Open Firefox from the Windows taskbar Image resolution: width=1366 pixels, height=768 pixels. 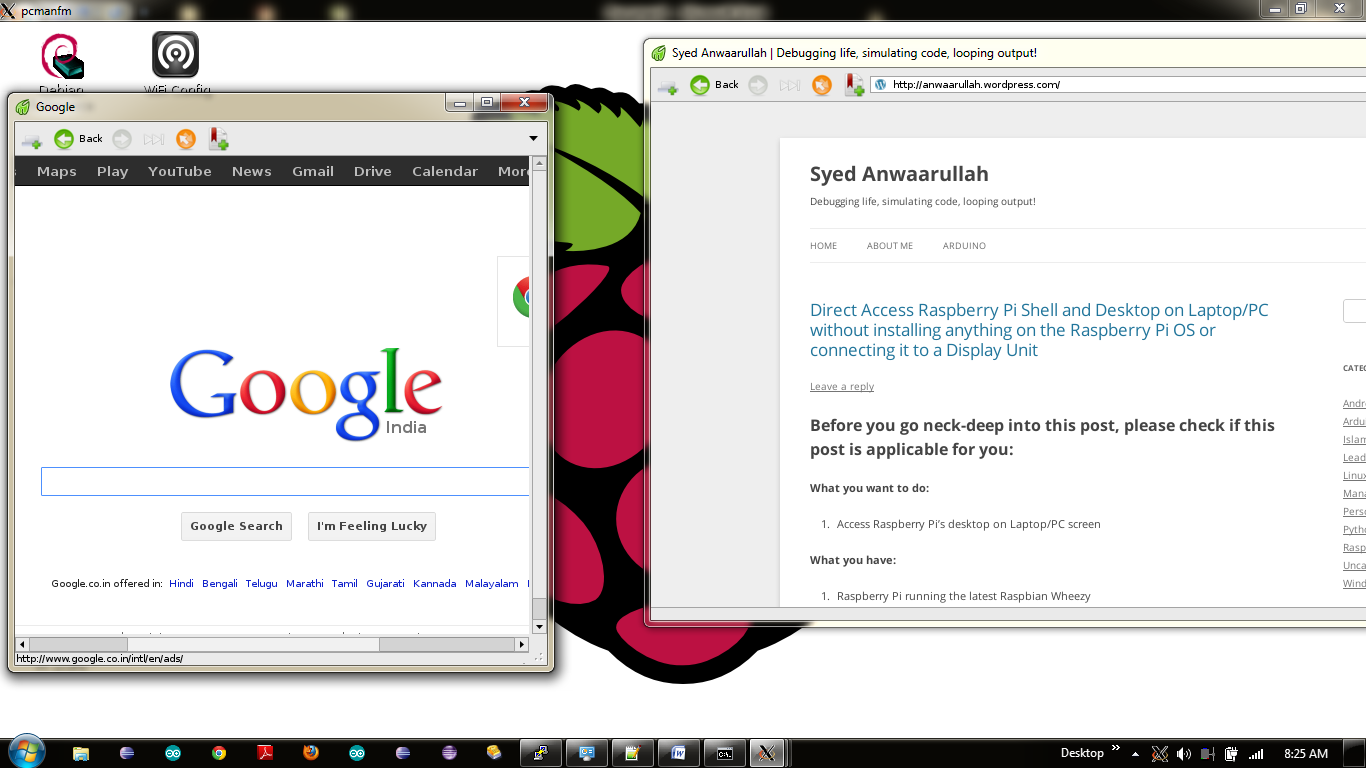pyautogui.click(x=311, y=753)
